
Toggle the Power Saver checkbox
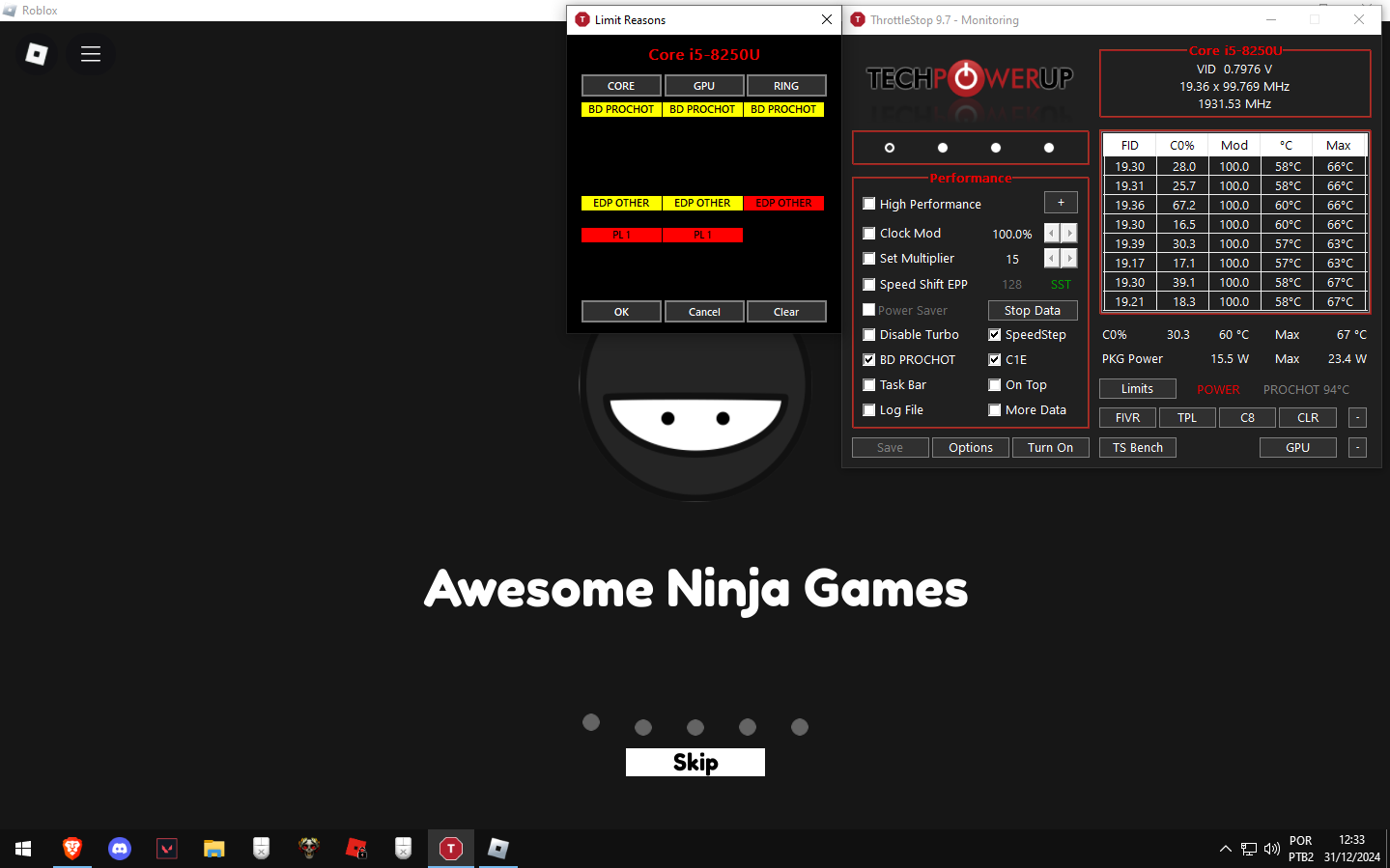(869, 310)
